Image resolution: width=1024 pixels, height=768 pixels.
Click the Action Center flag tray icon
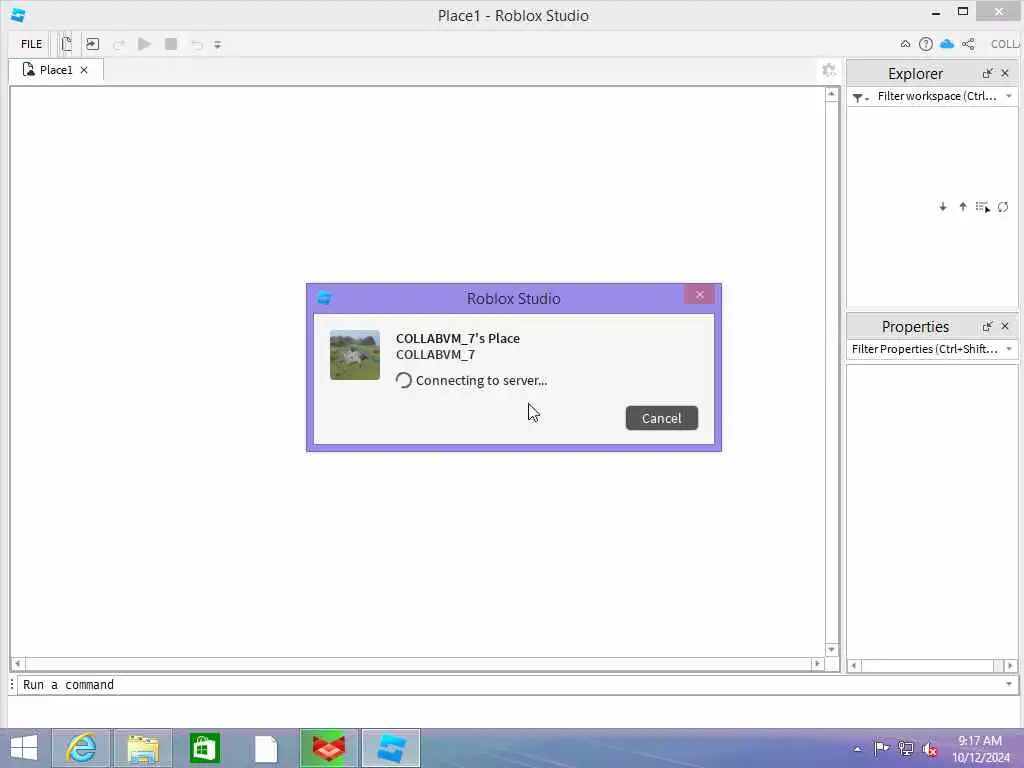[x=881, y=748]
